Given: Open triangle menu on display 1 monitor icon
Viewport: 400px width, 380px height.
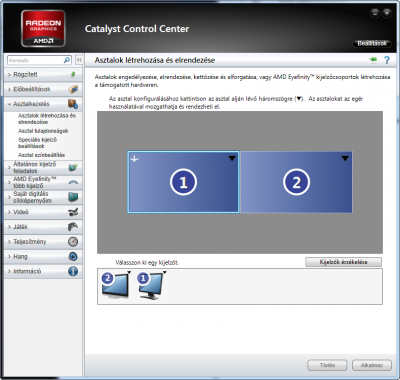Looking at the screenshot, I should coord(165,273).
